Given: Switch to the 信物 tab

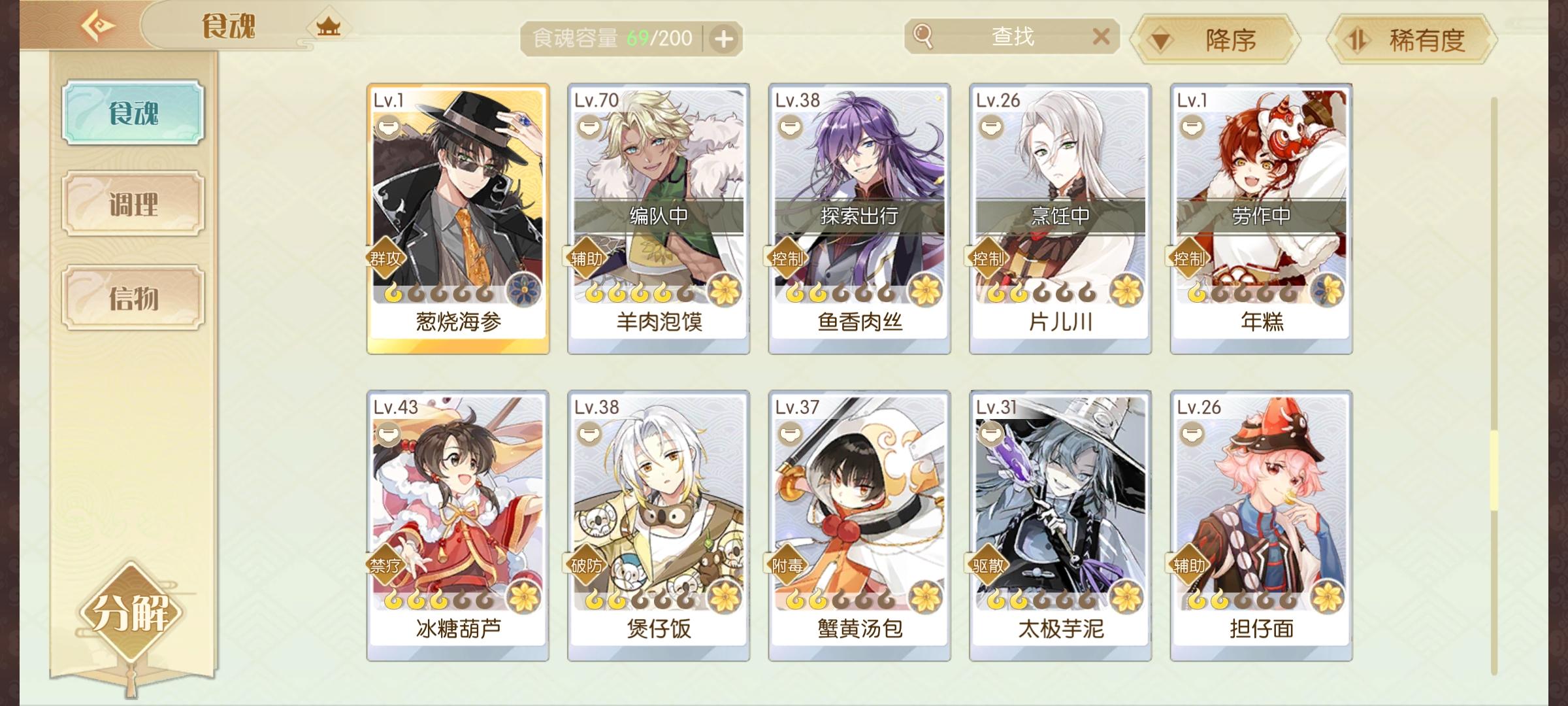Looking at the screenshot, I should (x=133, y=297).
